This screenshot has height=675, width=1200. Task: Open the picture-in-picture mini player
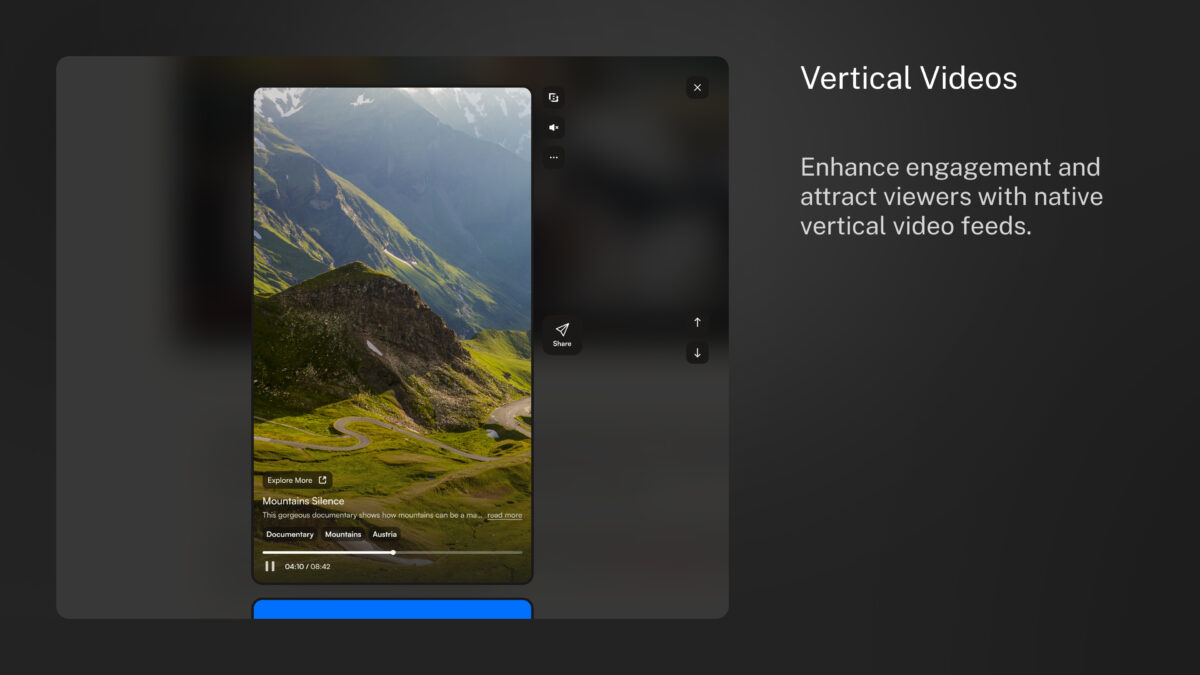pos(553,96)
